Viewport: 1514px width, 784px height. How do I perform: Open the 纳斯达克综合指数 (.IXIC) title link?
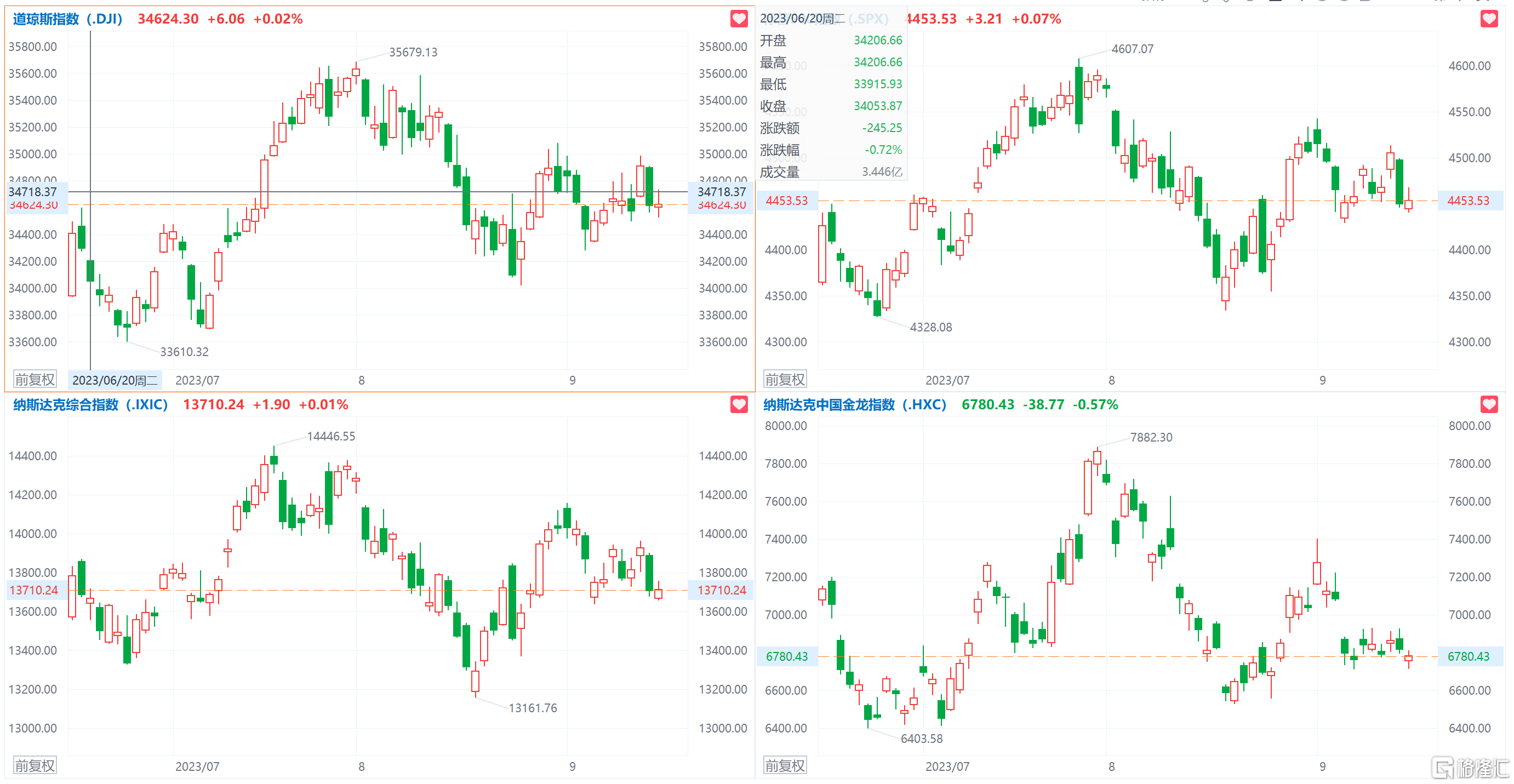point(90,404)
